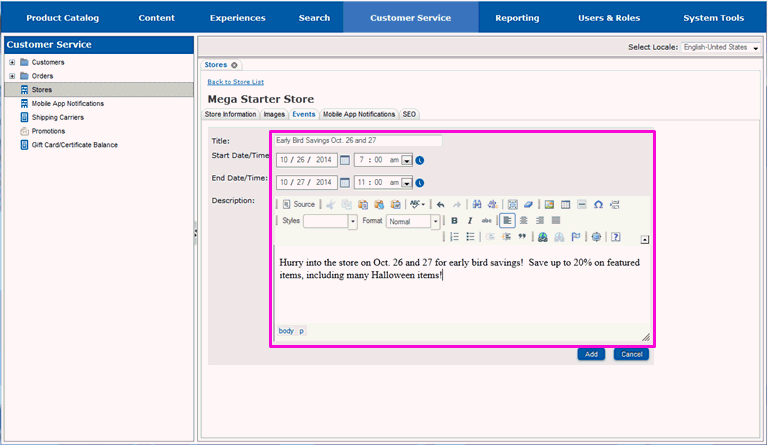
Task: Open the Format Normal dropdown
Action: click(x=412, y=221)
